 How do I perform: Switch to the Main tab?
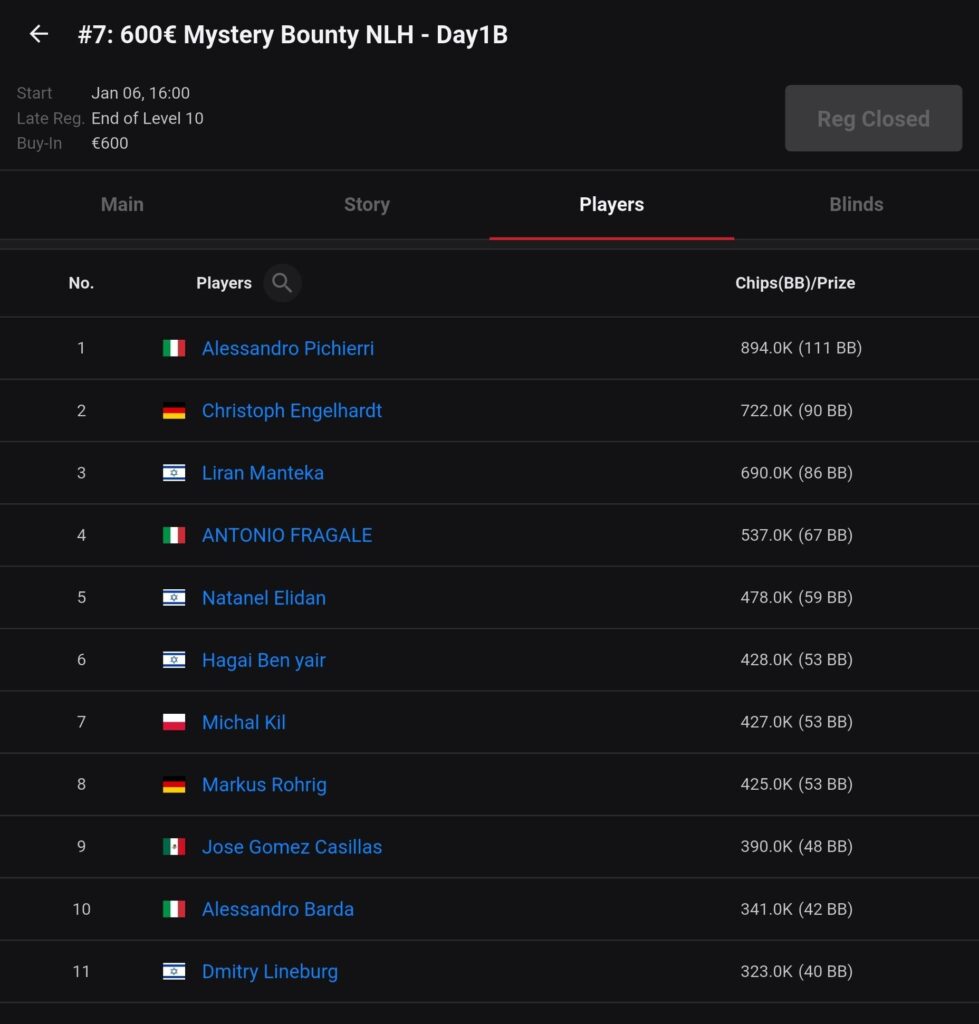[x=122, y=204]
